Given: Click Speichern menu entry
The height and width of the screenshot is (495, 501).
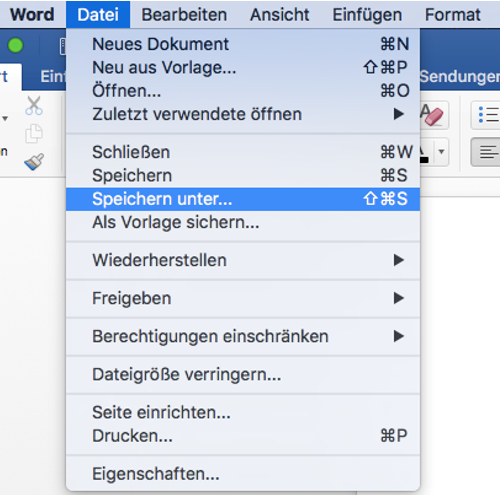Looking at the screenshot, I should point(243,176).
